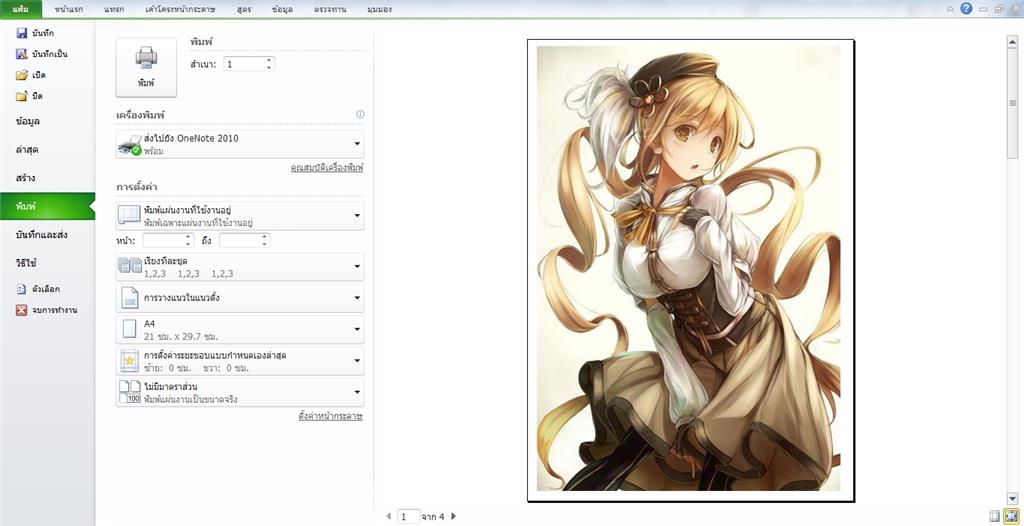Go to next preview page arrow
Viewport: 1024px width, 526px height.
[454, 516]
